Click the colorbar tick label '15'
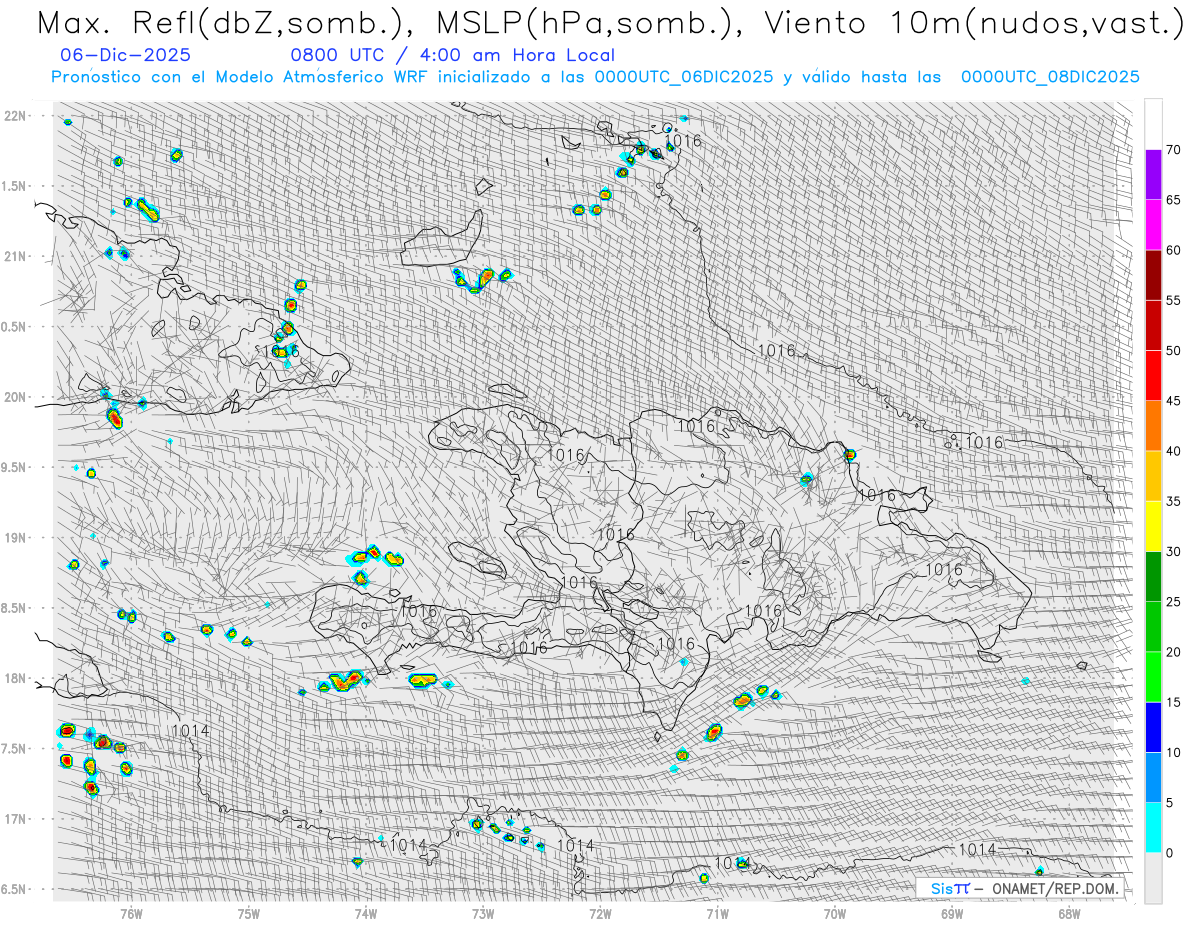The height and width of the screenshot is (927, 1200). (1173, 702)
